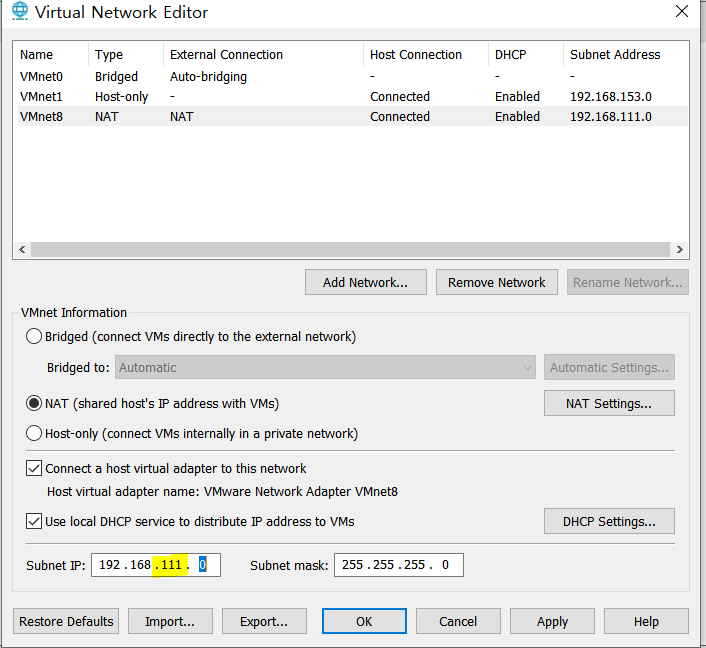Select the VMnet1 row
Viewport: 706px width, 648px height.
353,96
